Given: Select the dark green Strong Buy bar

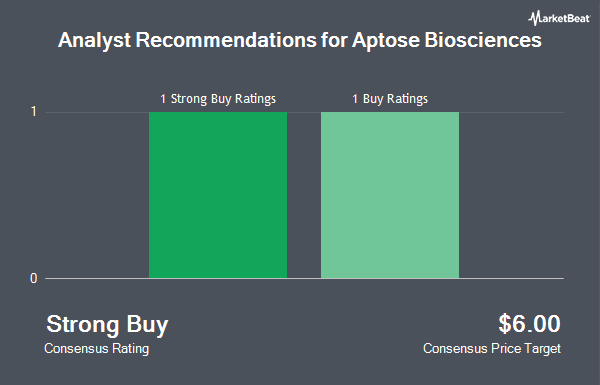Looking at the screenshot, I should pos(218,195).
